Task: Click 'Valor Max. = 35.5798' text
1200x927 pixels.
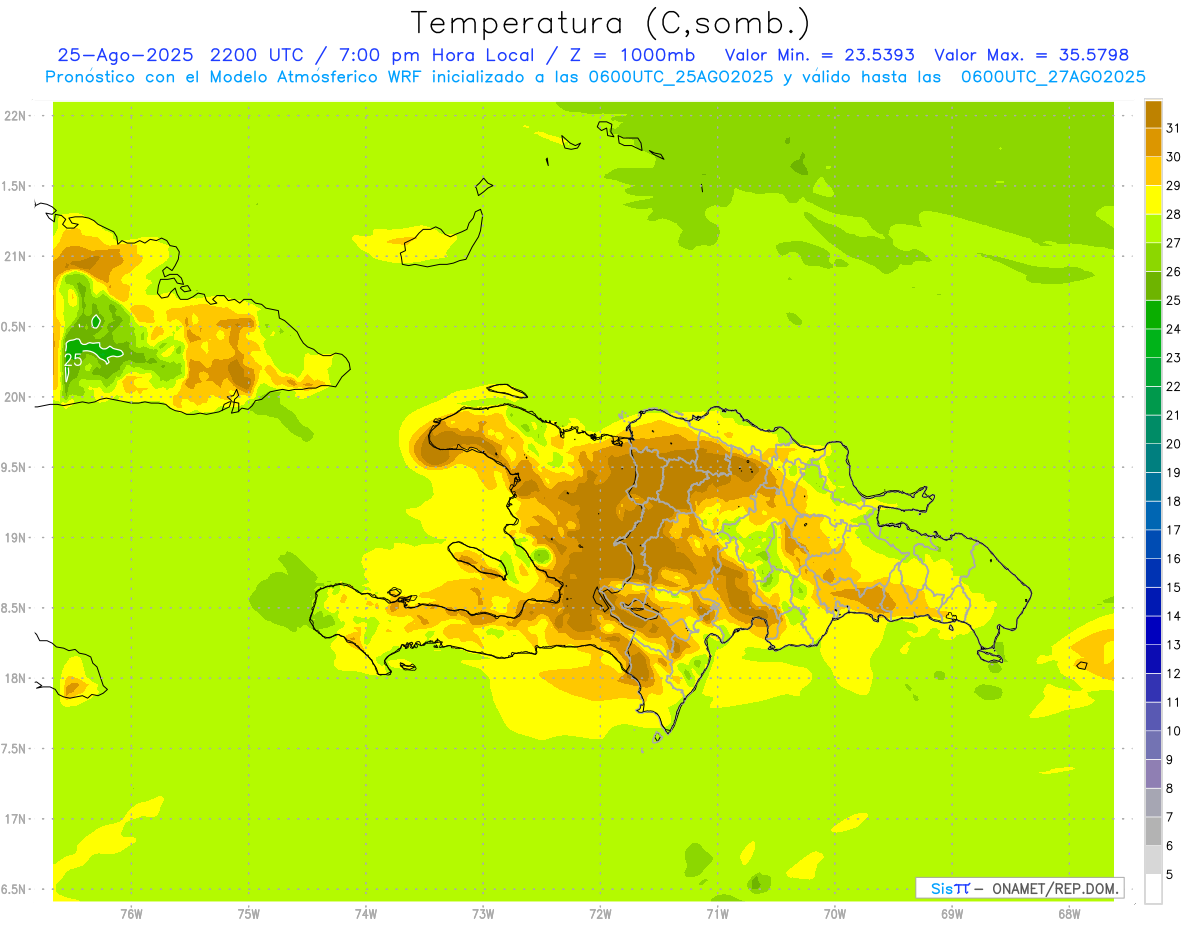Action: click(x=1031, y=55)
